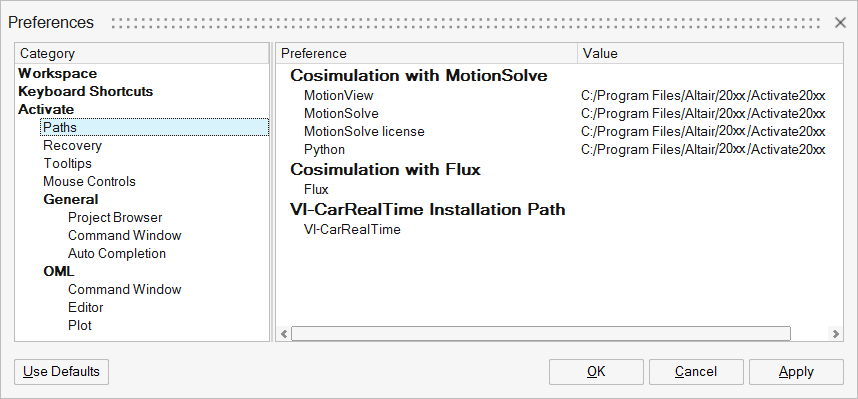The width and height of the screenshot is (858, 399).
Task: Open Mouse Controls preferences
Action: pyautogui.click(x=89, y=182)
